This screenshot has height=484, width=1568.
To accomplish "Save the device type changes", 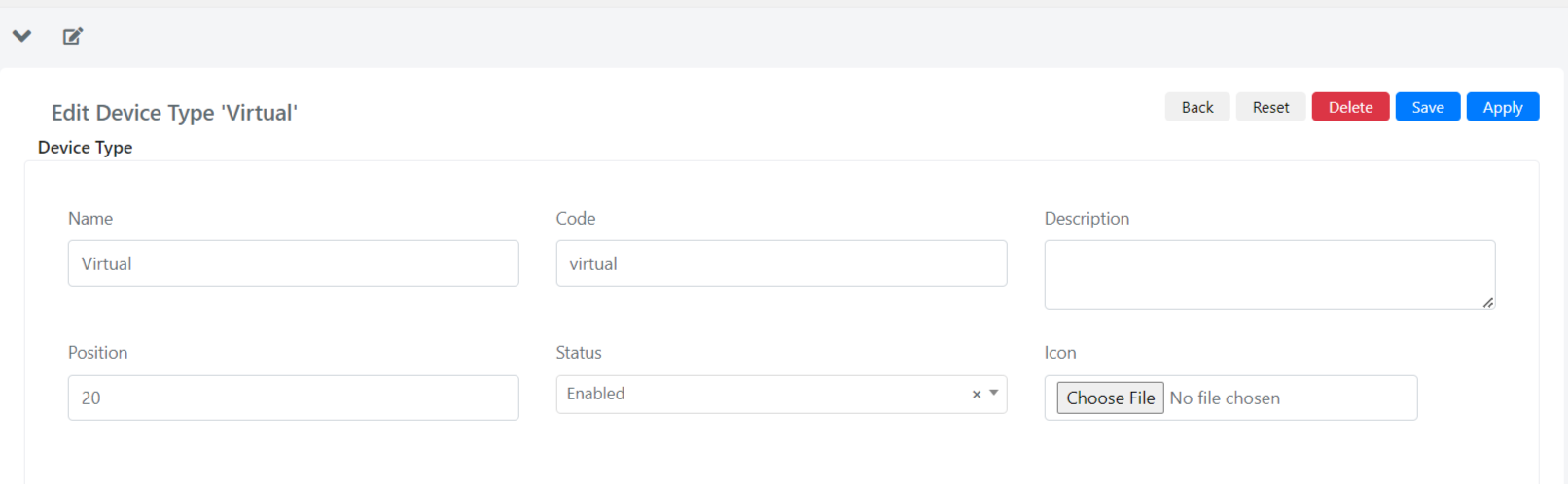I will 1428,107.
